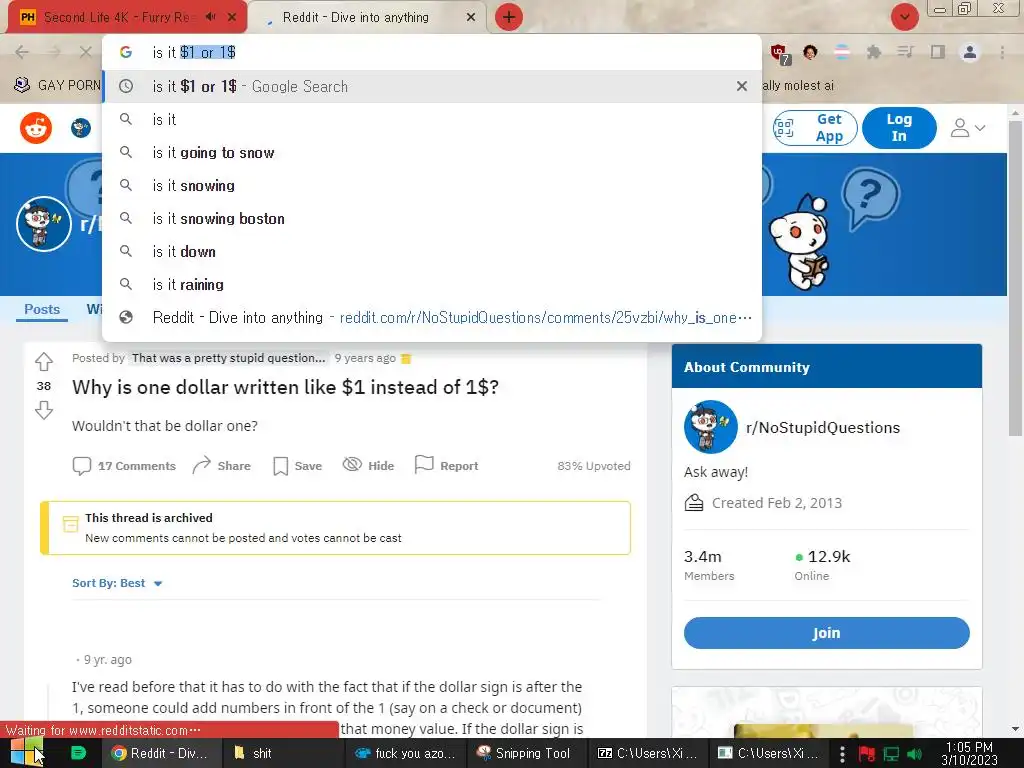This screenshot has width=1024, height=768.
Task: Click in the address bar text
Action: (x=194, y=52)
